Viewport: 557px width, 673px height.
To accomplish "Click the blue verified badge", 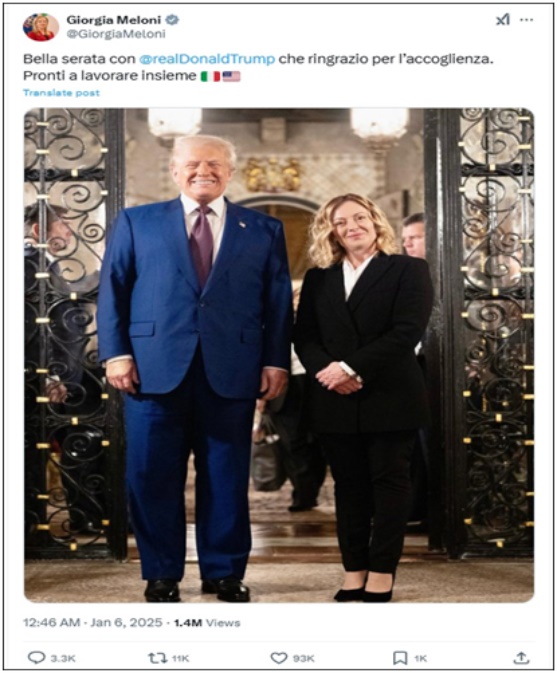I will pyautogui.click(x=173, y=20).
